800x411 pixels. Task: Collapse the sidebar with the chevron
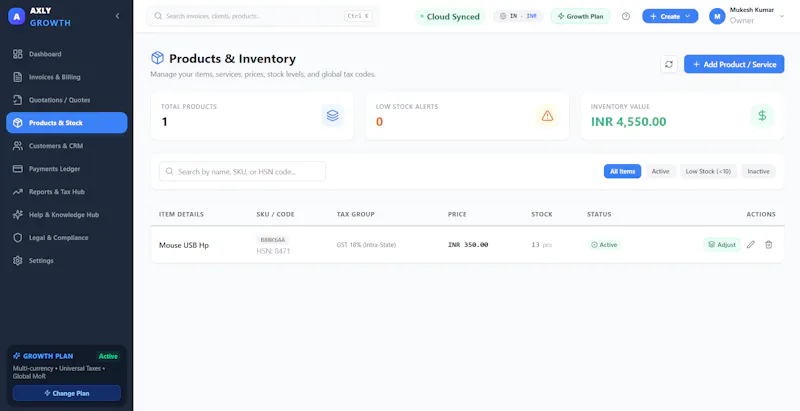point(117,16)
